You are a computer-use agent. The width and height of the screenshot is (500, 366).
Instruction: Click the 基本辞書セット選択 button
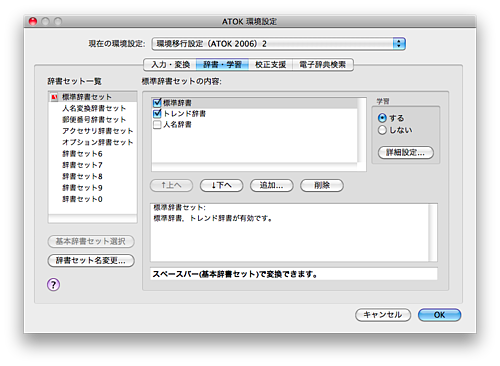pos(91,241)
